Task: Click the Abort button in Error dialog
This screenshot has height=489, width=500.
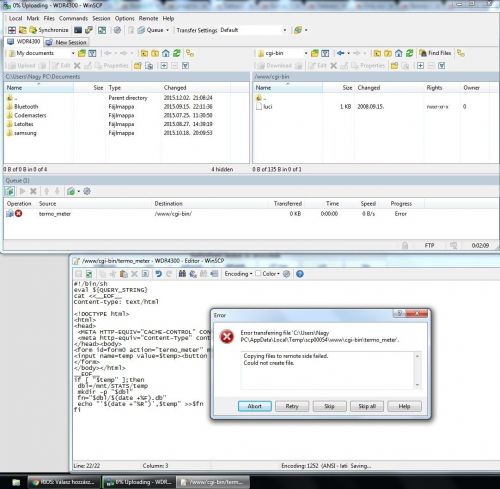Action: tap(255, 406)
